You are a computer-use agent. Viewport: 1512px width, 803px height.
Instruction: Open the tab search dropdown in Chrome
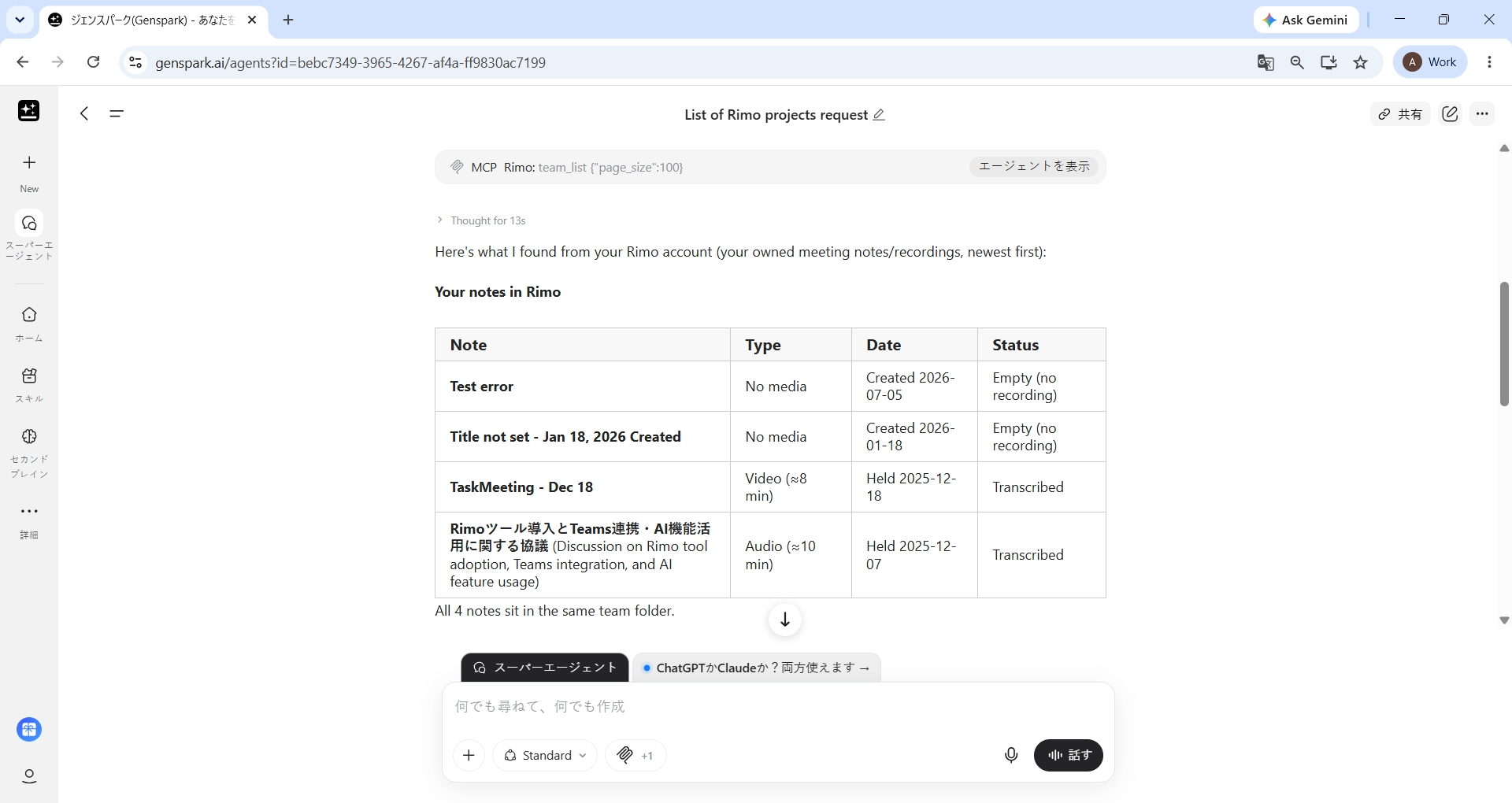point(20,20)
